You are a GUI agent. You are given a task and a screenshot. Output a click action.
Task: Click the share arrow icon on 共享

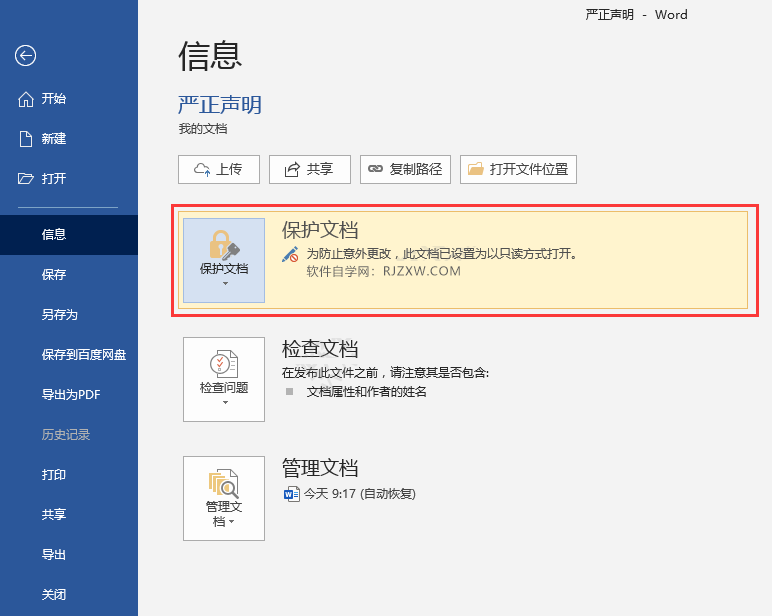(292, 169)
